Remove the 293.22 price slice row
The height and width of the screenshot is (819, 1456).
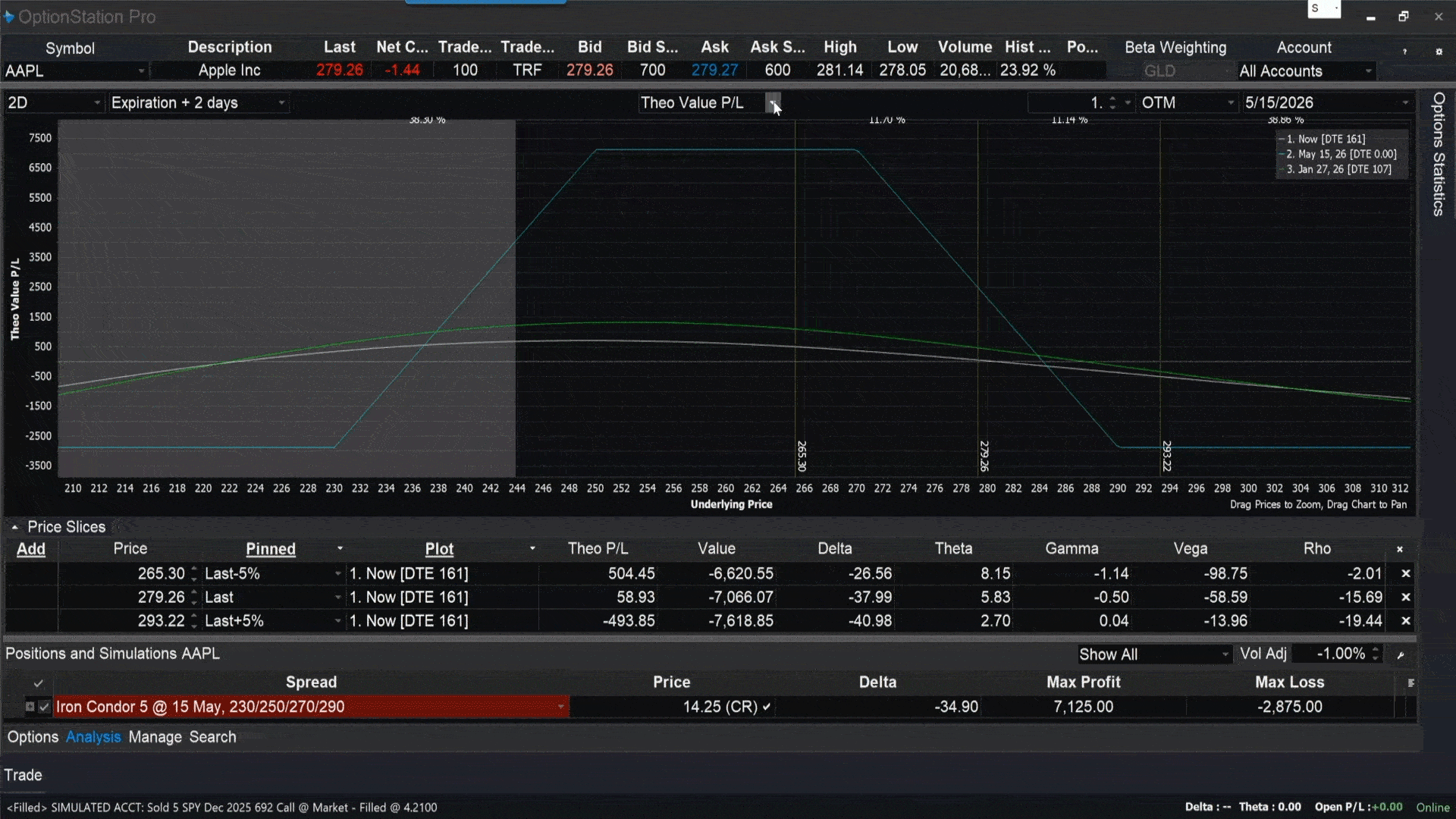1405,621
